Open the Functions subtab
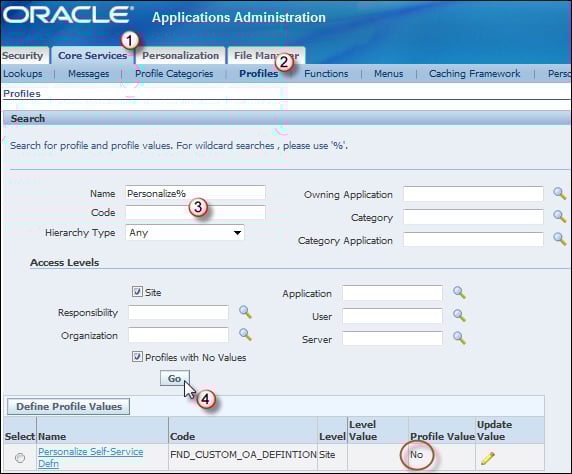The image size is (572, 474). click(326, 74)
